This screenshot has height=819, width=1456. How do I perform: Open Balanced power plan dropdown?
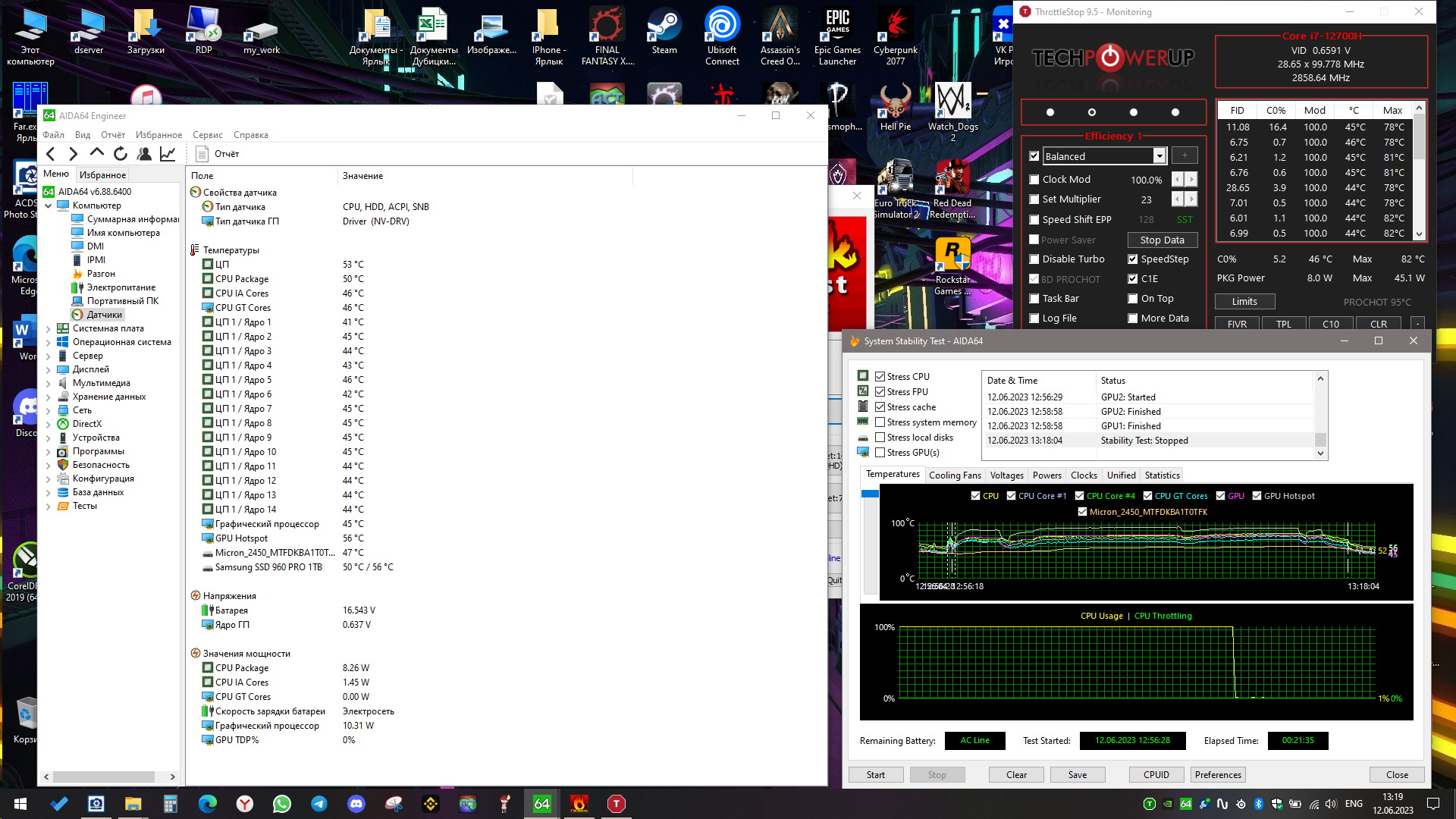(1159, 156)
